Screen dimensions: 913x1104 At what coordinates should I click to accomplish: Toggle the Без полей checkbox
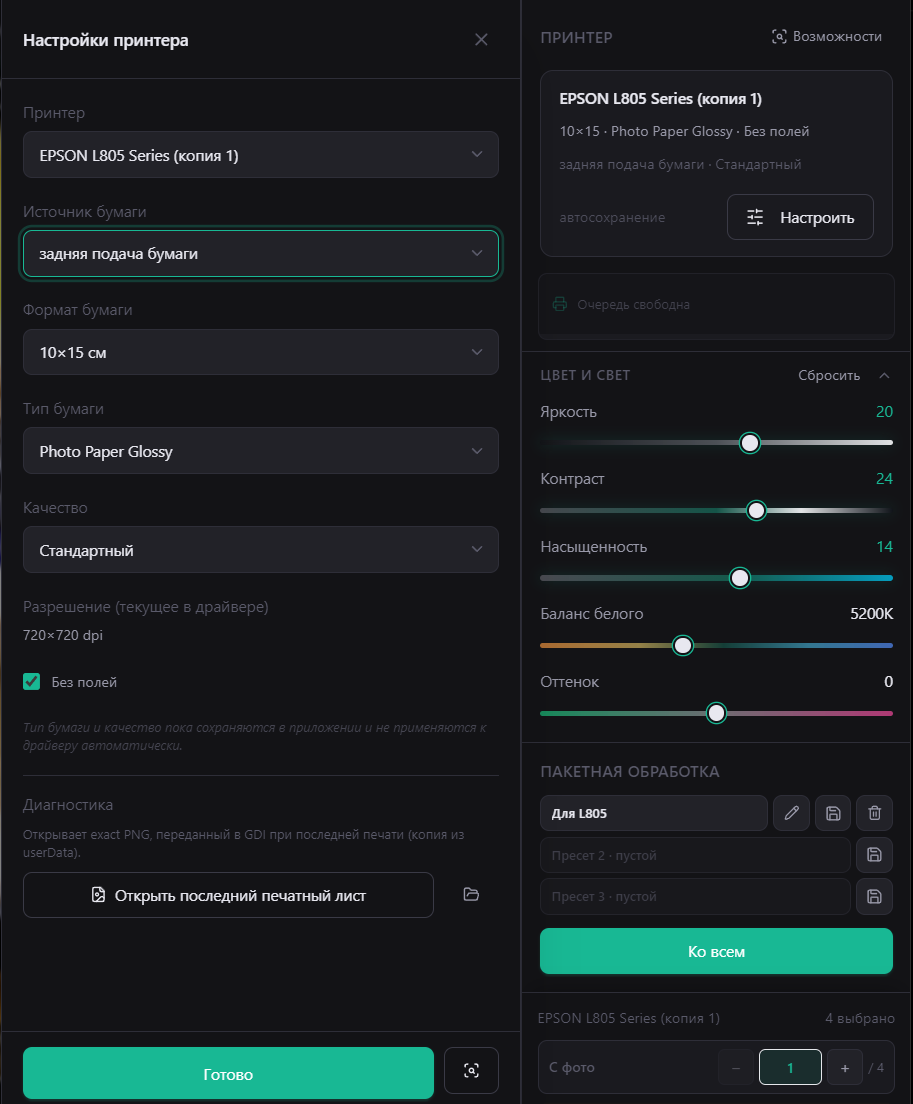[32, 682]
